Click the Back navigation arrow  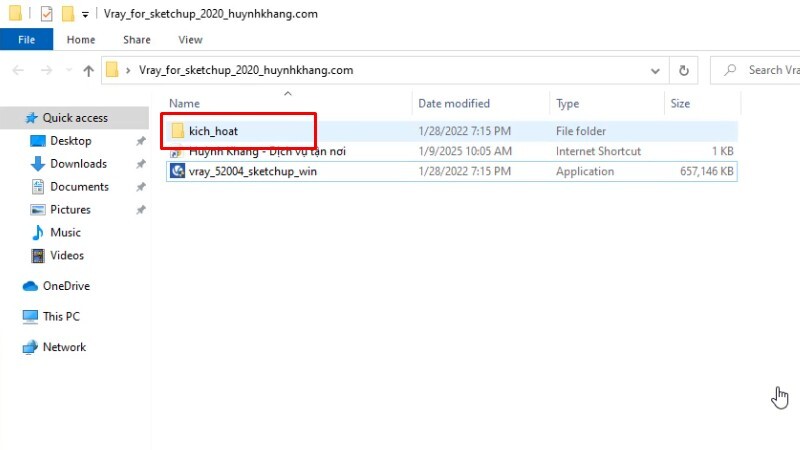[18, 70]
